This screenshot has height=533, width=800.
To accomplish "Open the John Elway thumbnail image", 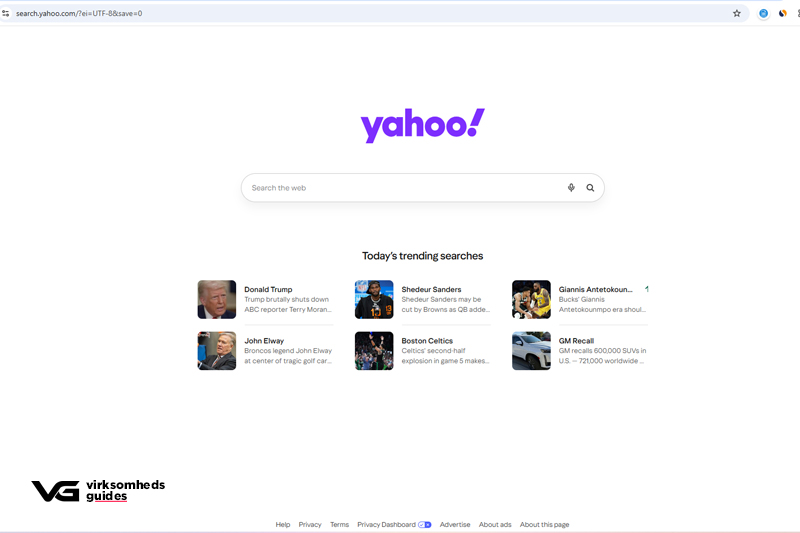I will (217, 351).
